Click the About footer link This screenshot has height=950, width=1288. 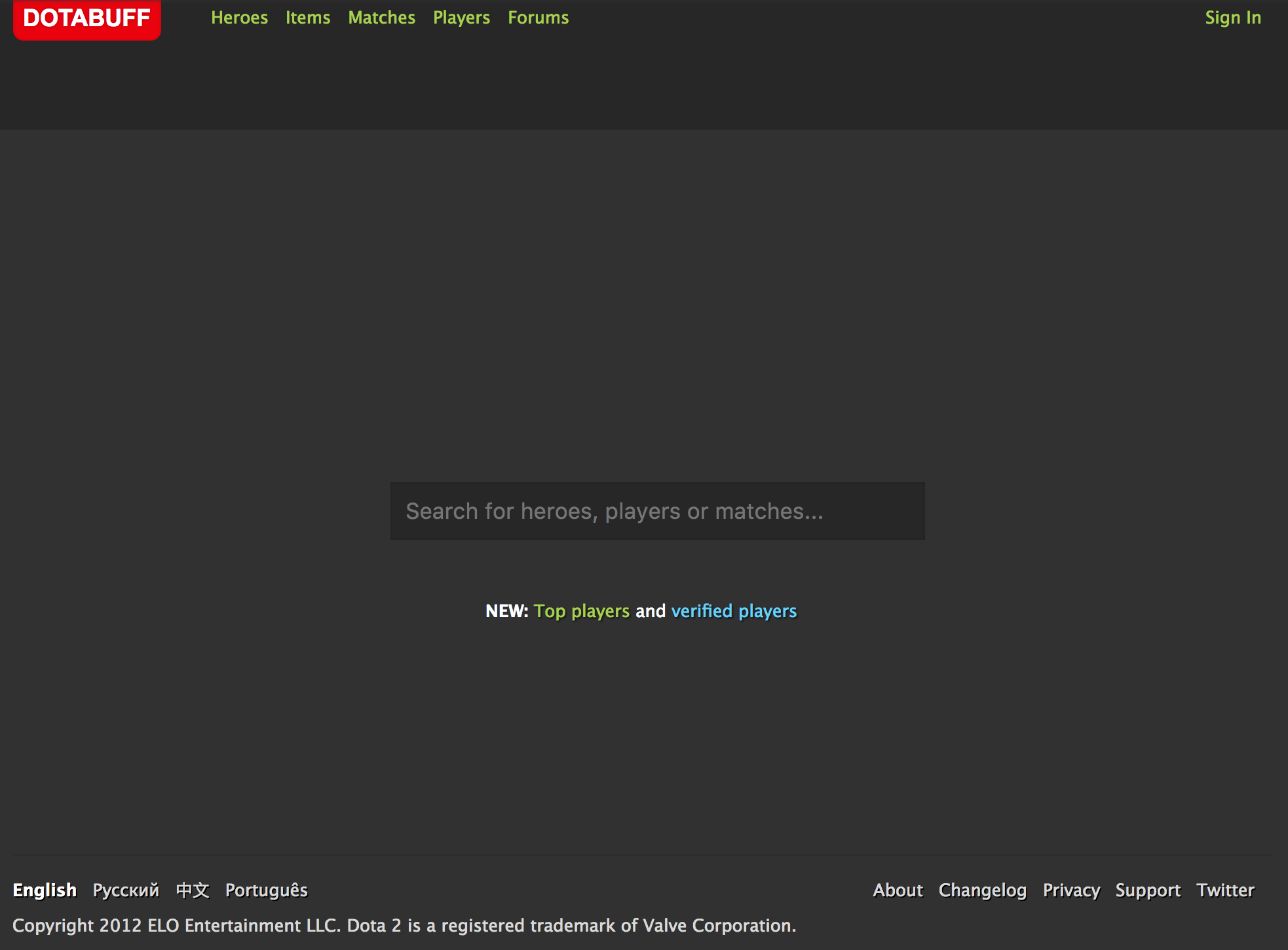897,889
